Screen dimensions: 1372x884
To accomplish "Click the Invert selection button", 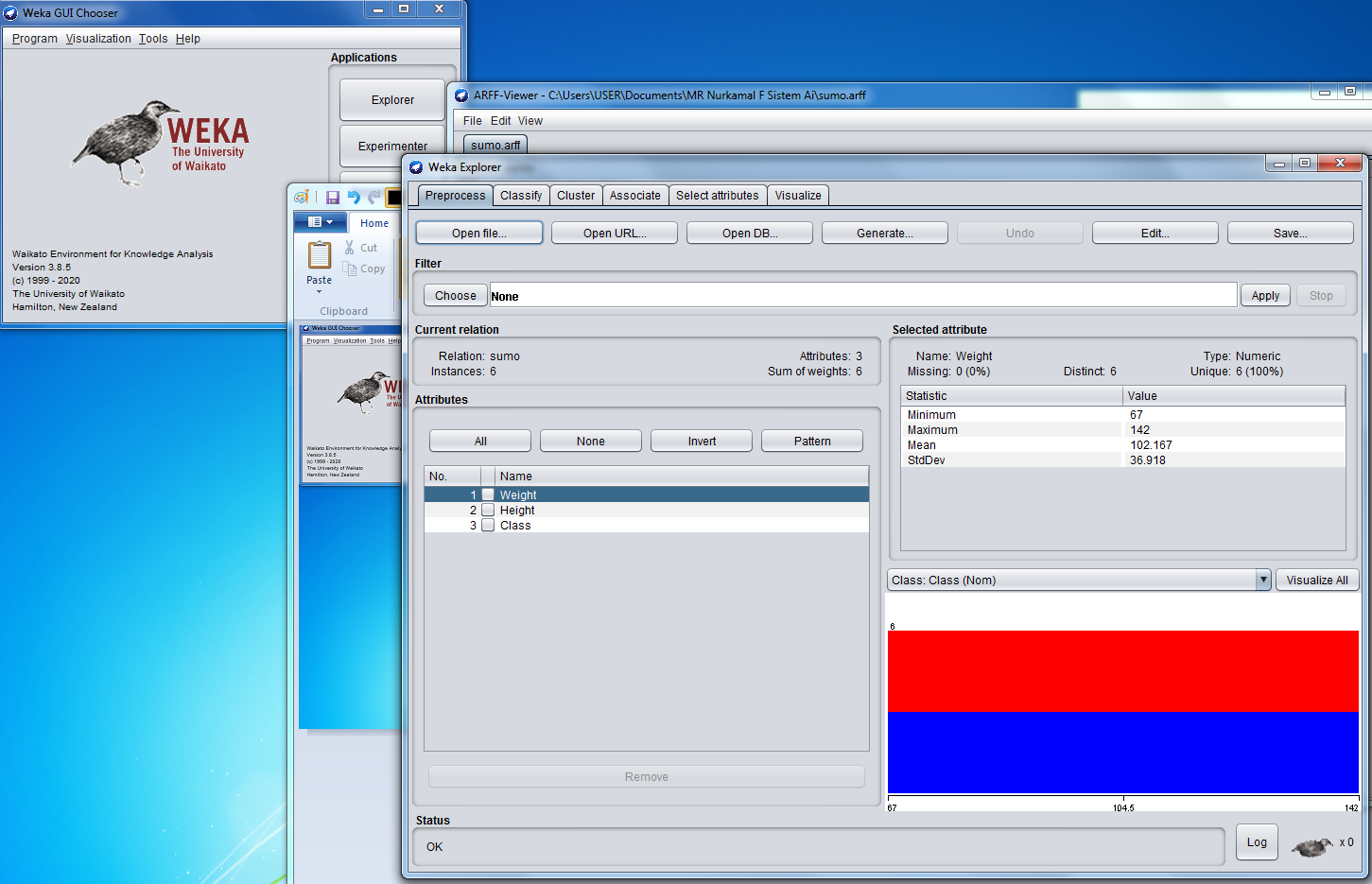I will coord(702,441).
